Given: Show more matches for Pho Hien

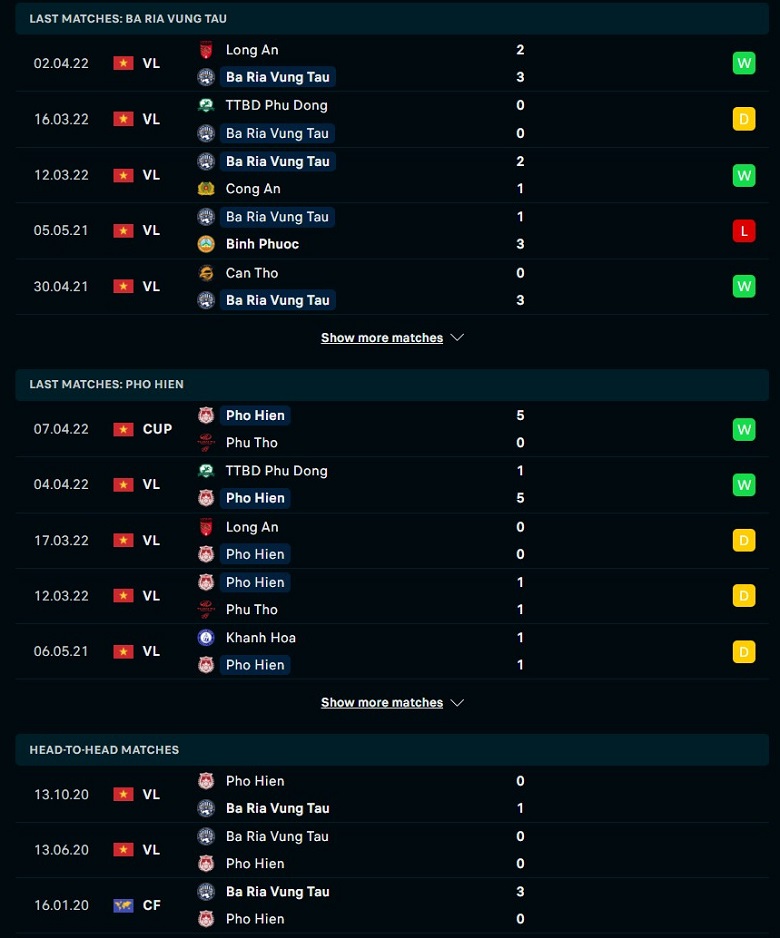Looking at the screenshot, I should [382, 703].
